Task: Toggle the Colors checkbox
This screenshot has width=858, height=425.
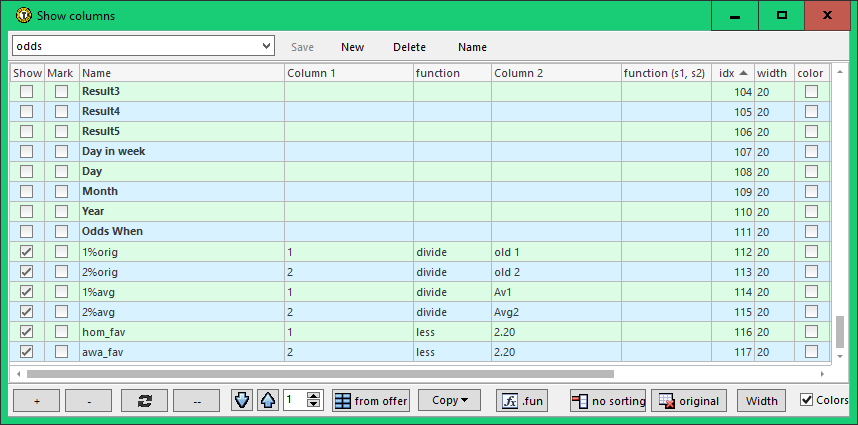Action: click(x=807, y=400)
